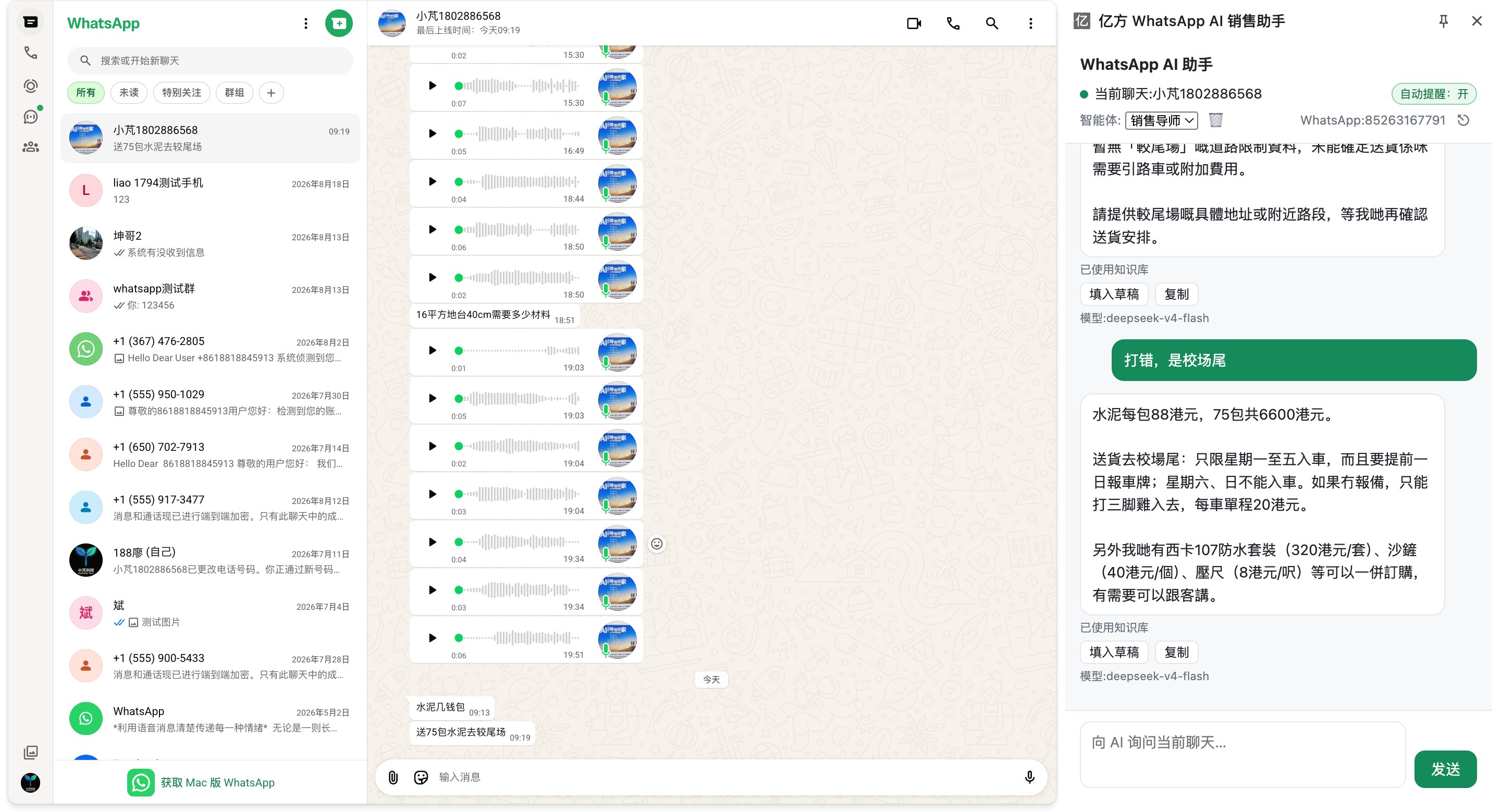Clear AI chat history trash icon

(1215, 120)
